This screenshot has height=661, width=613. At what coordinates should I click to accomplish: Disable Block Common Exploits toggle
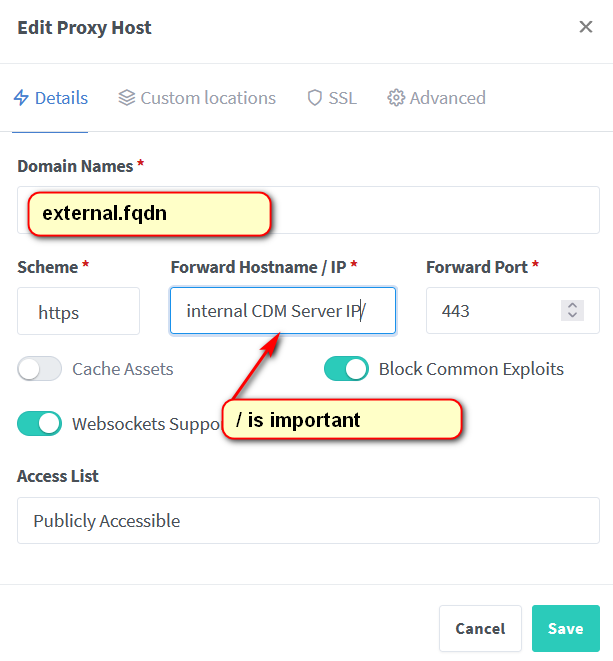(346, 369)
